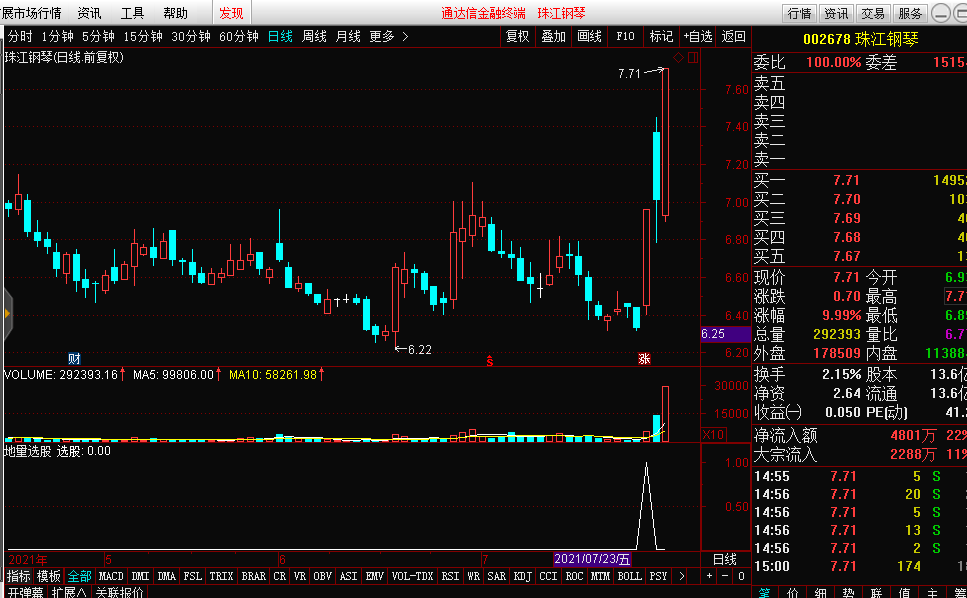Select the 15分钟 period
The image size is (967, 598).
(x=142, y=37)
